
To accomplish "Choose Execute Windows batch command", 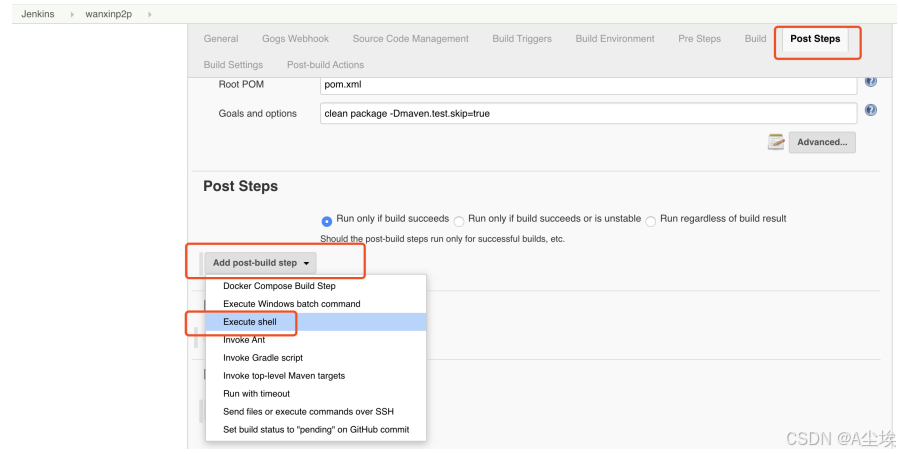I will tap(316, 304).
